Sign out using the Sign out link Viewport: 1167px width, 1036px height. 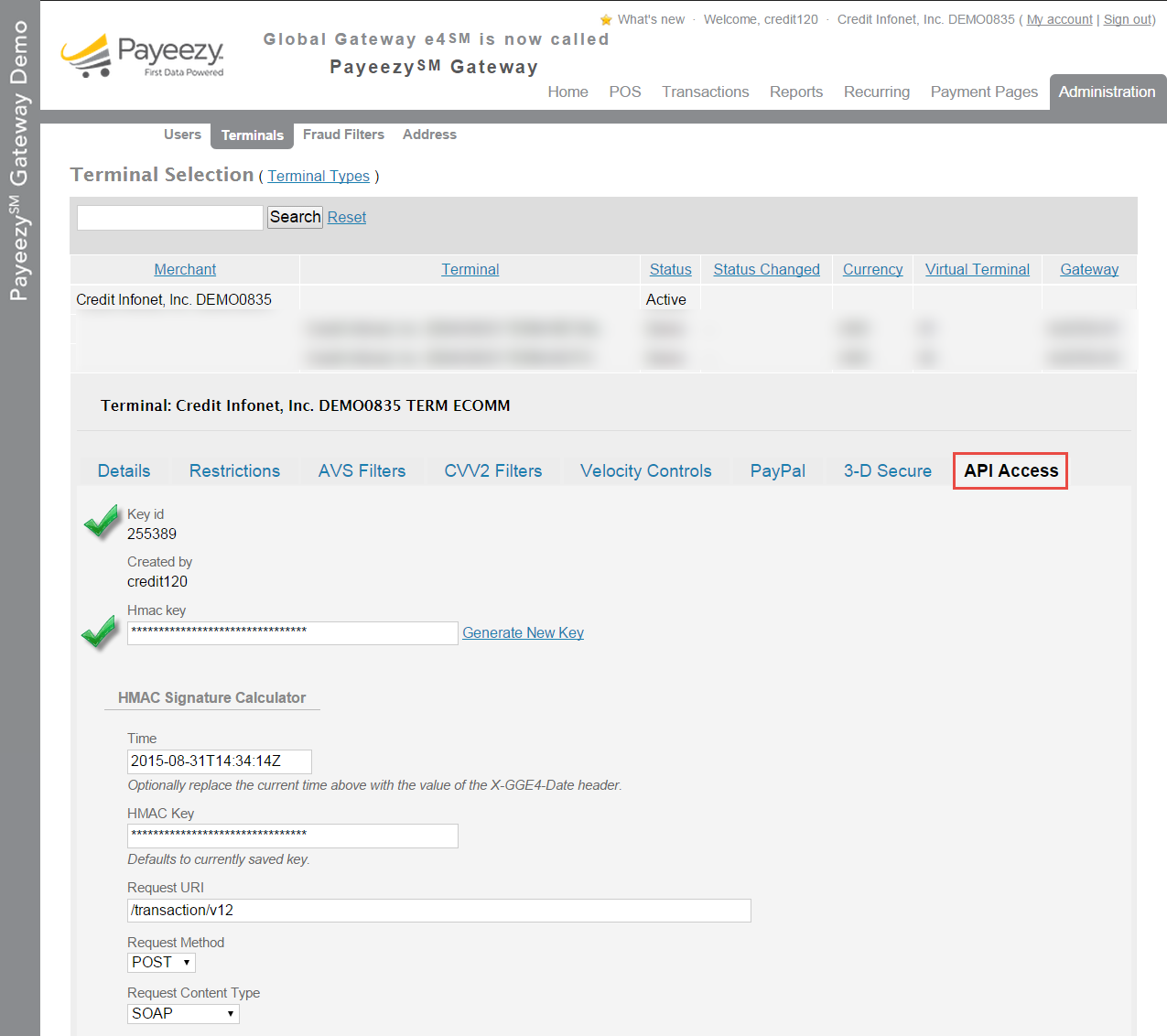[1127, 18]
